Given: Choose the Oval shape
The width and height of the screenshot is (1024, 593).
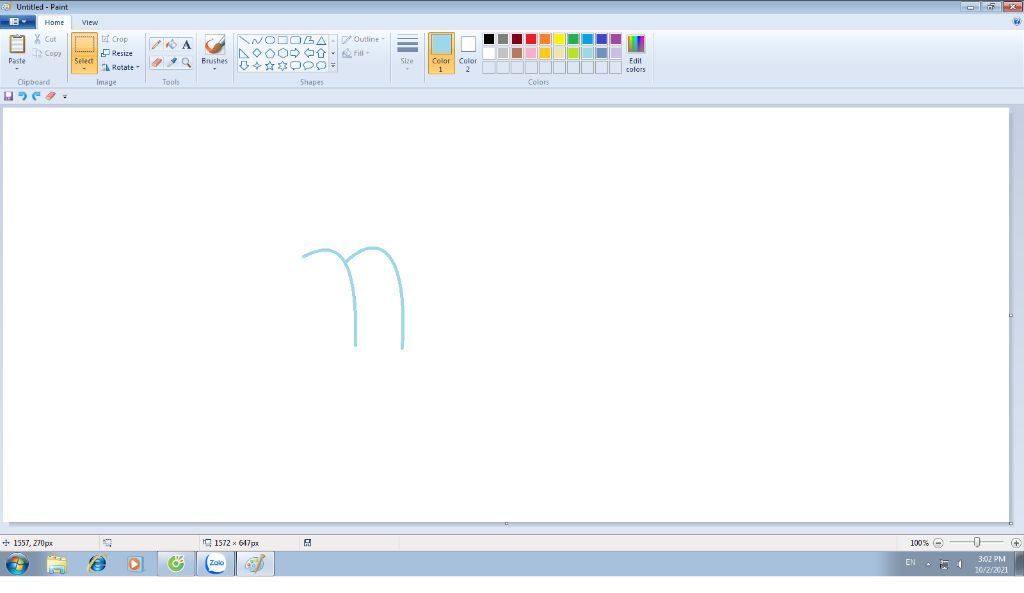Looking at the screenshot, I should (x=270, y=40).
